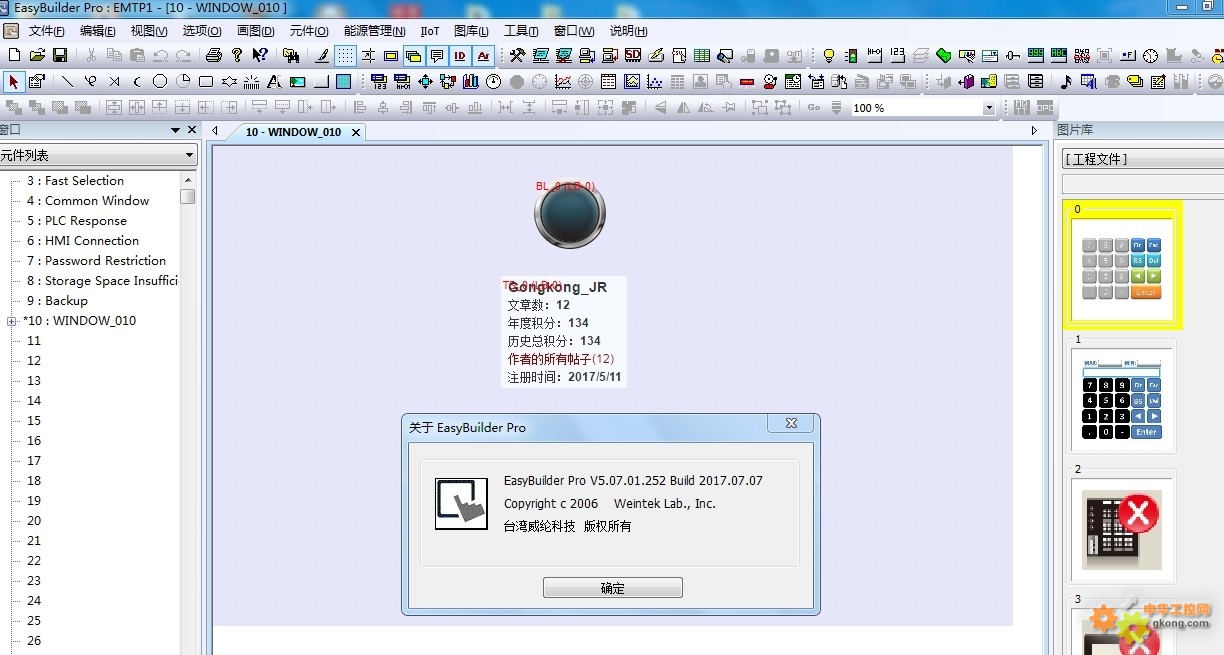Open the IIoT menu

click(x=430, y=31)
